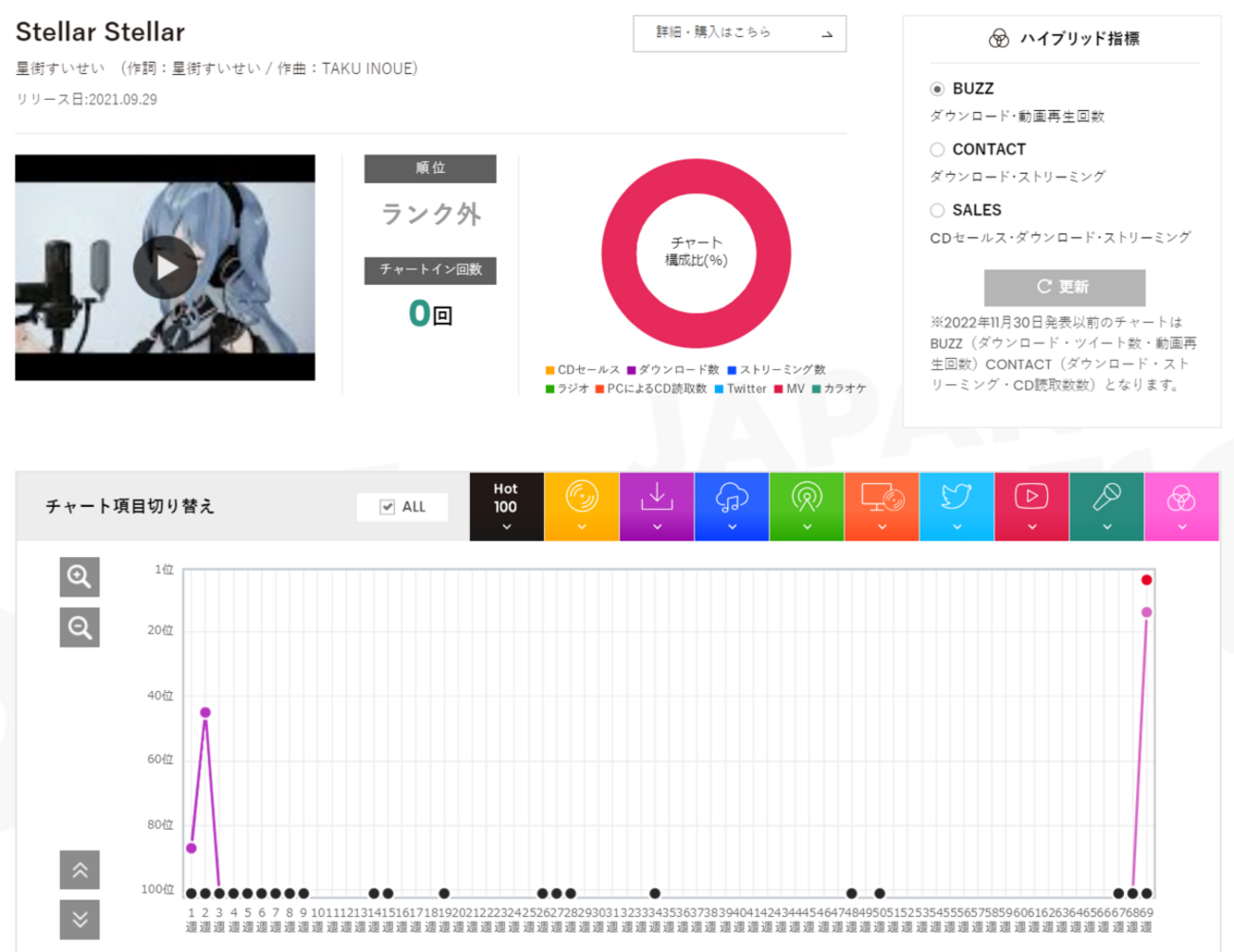Expand the chevron under the download icon
This screenshot has width=1234, height=952.
(x=657, y=527)
